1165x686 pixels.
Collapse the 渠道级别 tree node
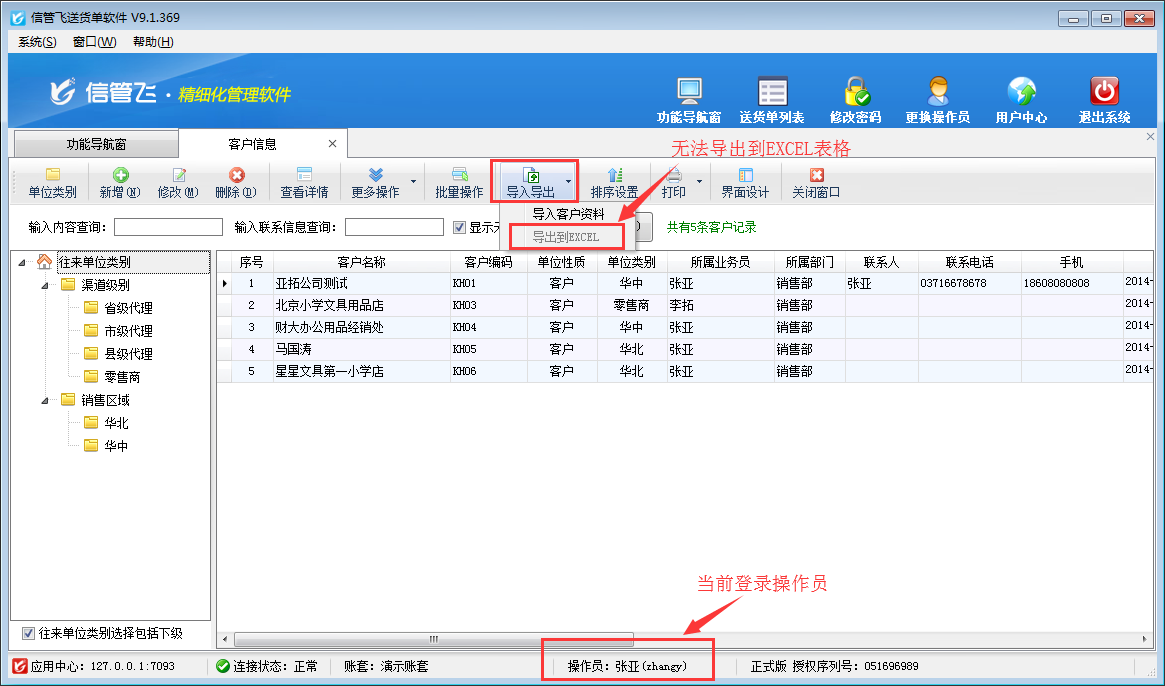(x=44, y=285)
